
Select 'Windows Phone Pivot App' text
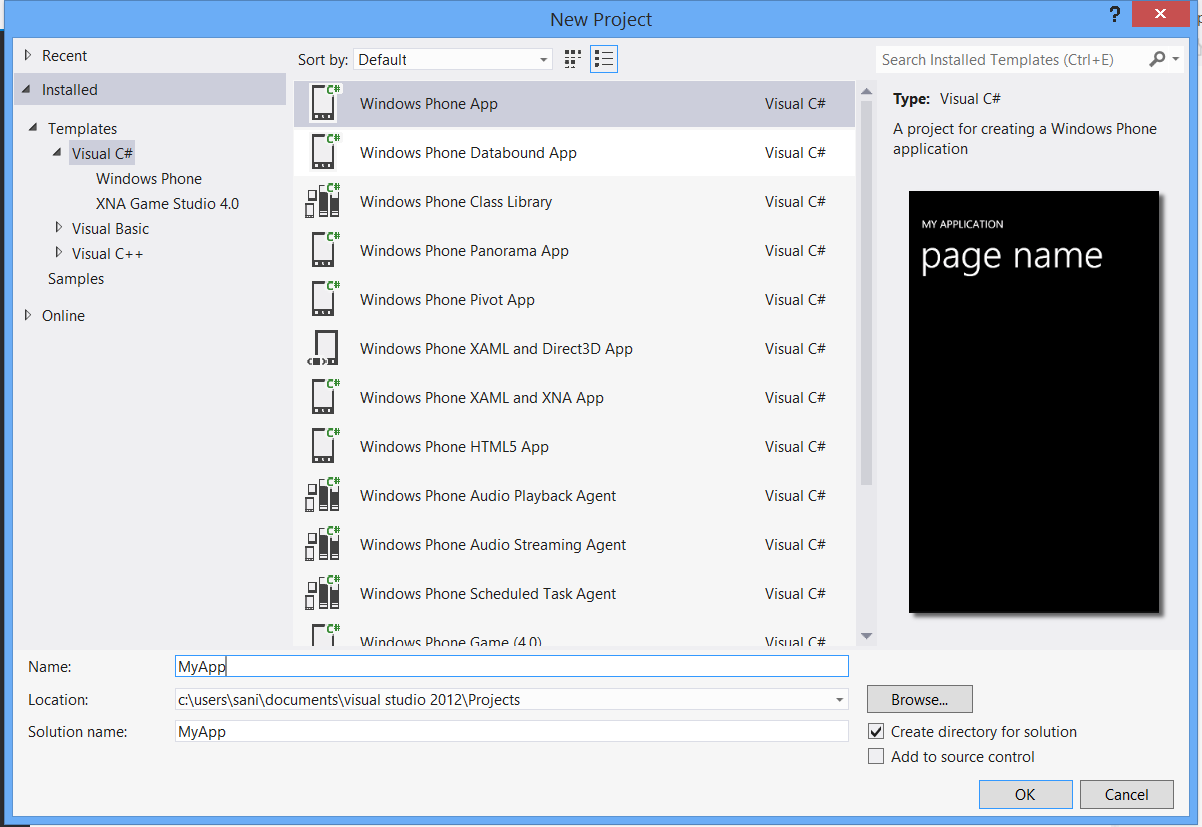pyautogui.click(x=447, y=300)
